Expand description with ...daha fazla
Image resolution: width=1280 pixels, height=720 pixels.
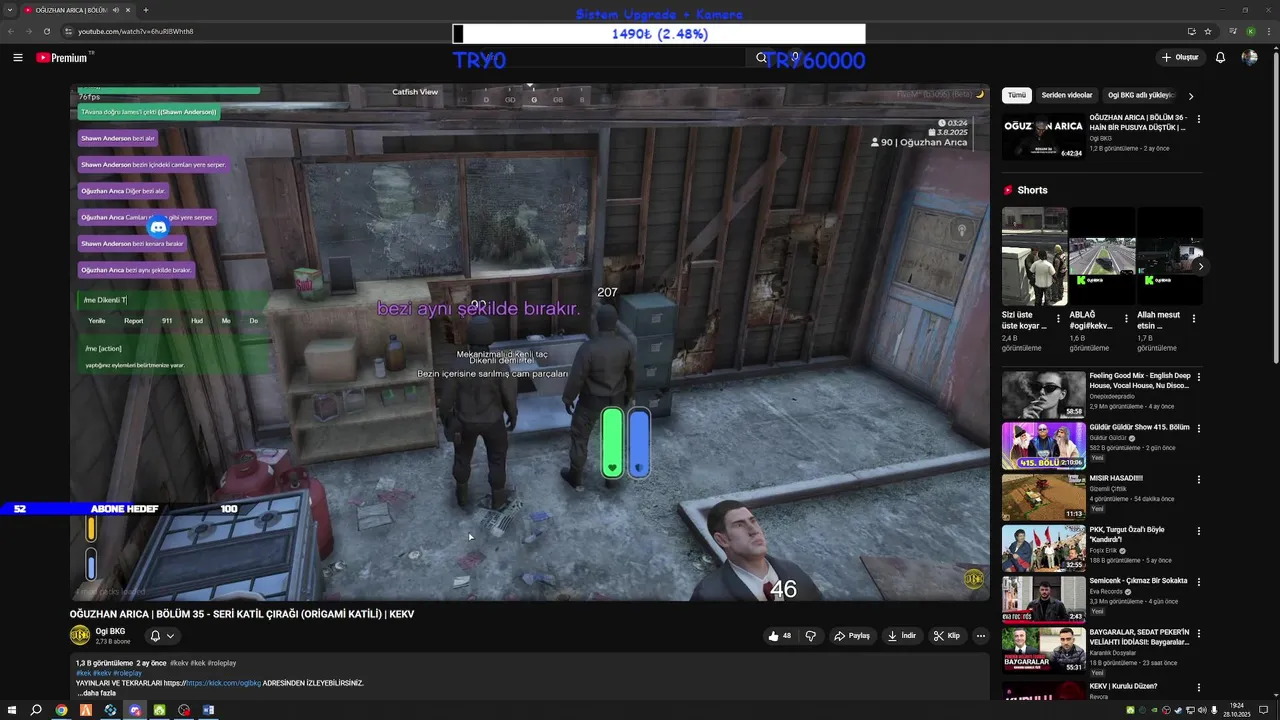(x=97, y=693)
